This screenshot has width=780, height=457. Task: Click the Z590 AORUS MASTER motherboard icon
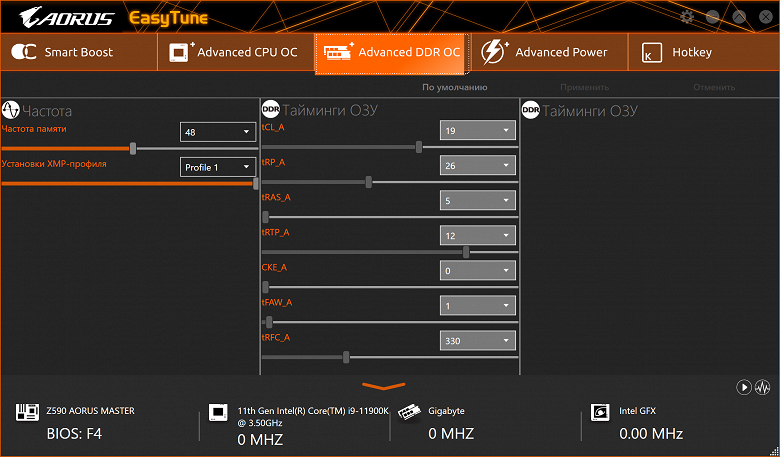pyautogui.click(x=27, y=412)
